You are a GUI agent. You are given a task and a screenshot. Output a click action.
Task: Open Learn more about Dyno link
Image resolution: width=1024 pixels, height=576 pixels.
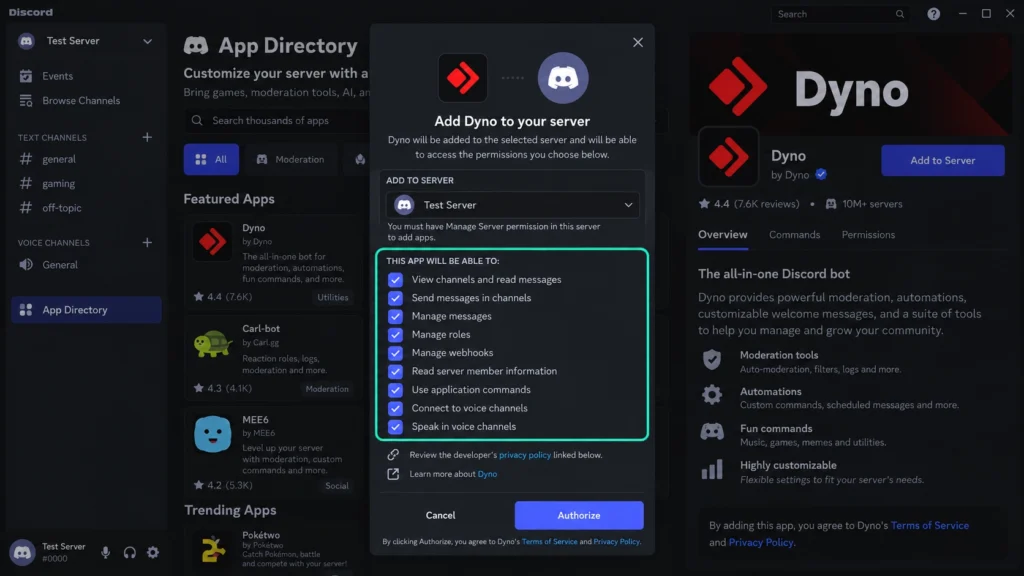click(x=487, y=474)
